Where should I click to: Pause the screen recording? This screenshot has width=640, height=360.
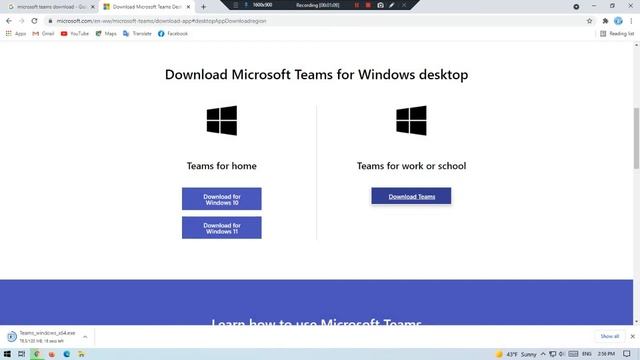pyautogui.click(x=357, y=5)
